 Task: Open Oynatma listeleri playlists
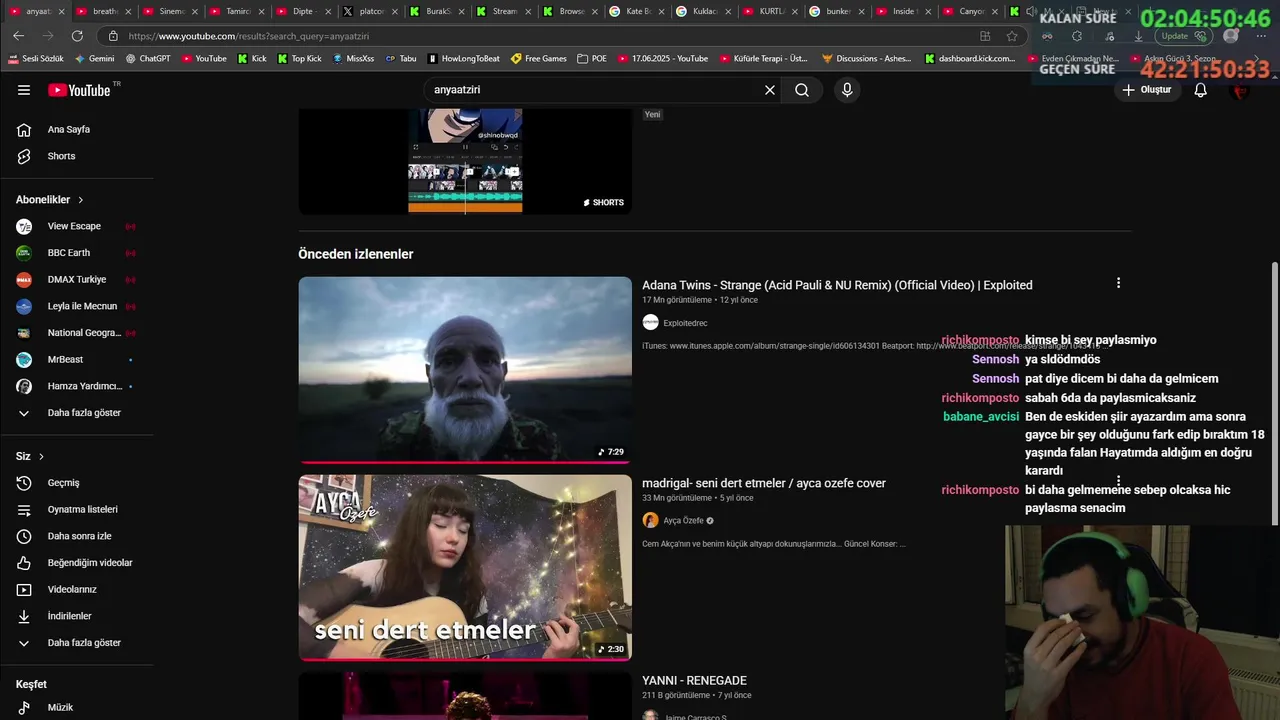pyautogui.click(x=77, y=509)
